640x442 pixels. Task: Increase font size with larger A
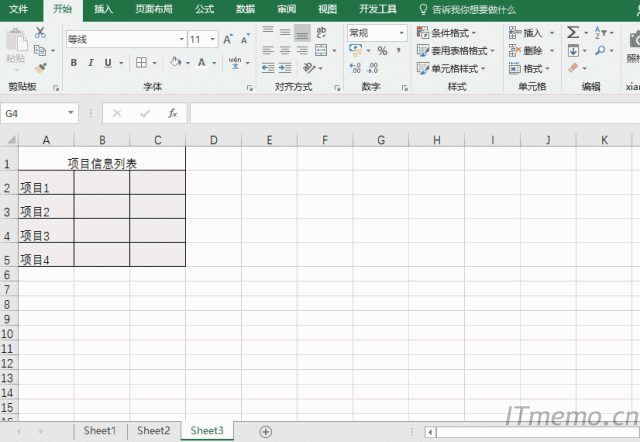228,39
